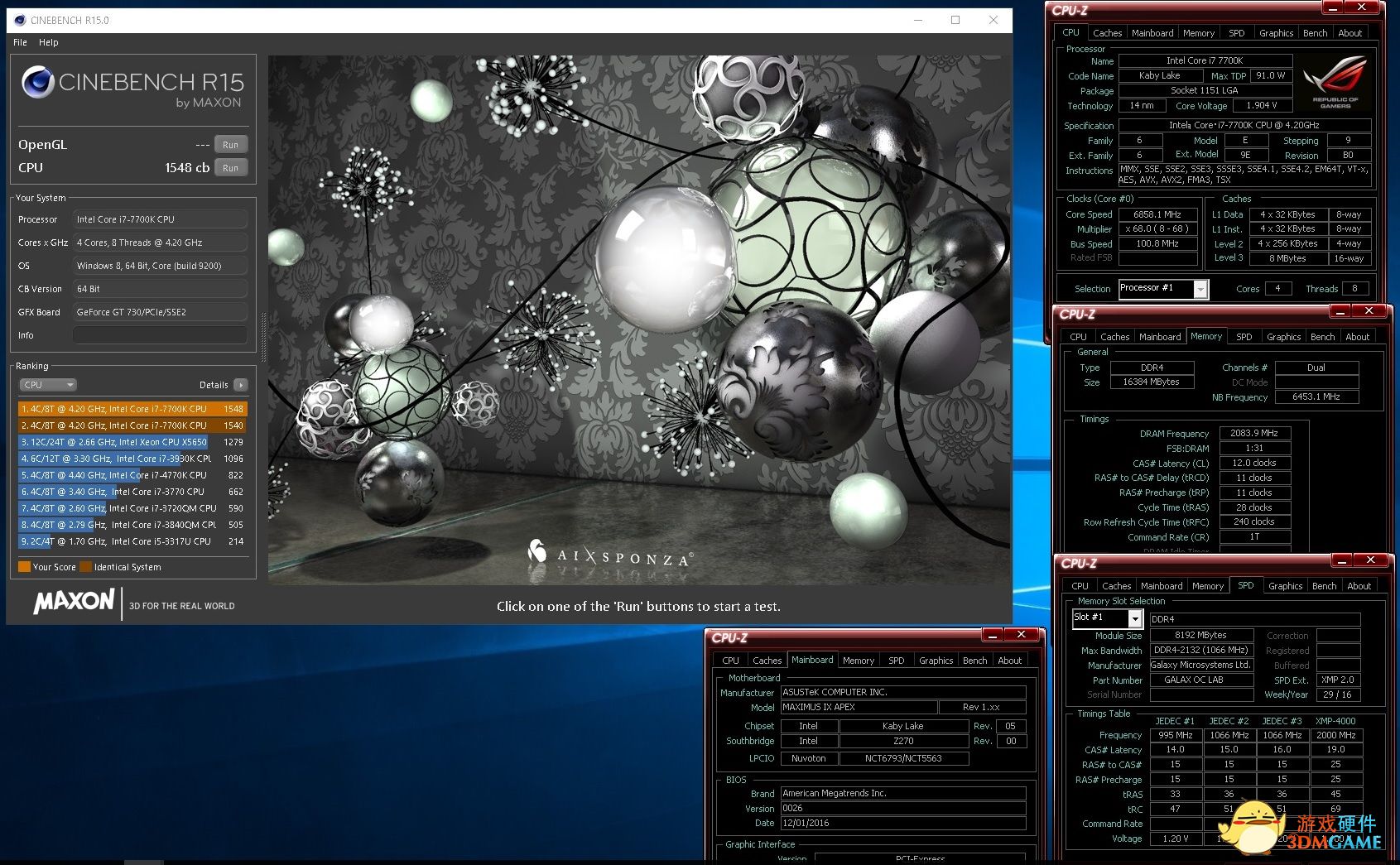Image resolution: width=1400 pixels, height=865 pixels.
Task: Maximize the Cinebench window
Action: 955,20
